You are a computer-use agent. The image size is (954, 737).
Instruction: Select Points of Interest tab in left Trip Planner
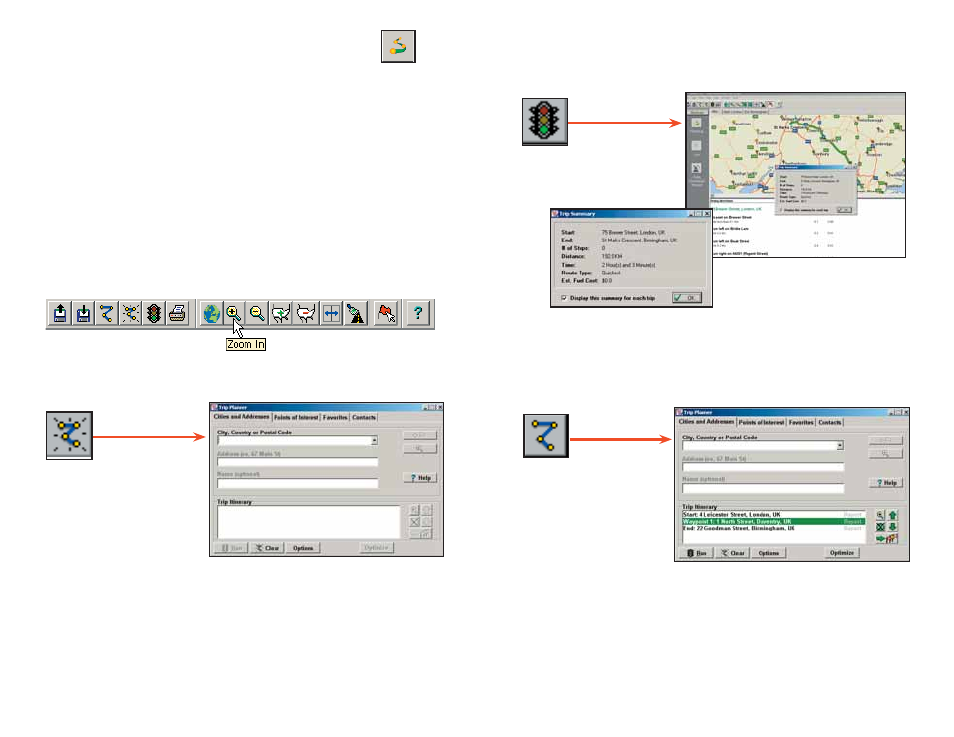(296, 417)
